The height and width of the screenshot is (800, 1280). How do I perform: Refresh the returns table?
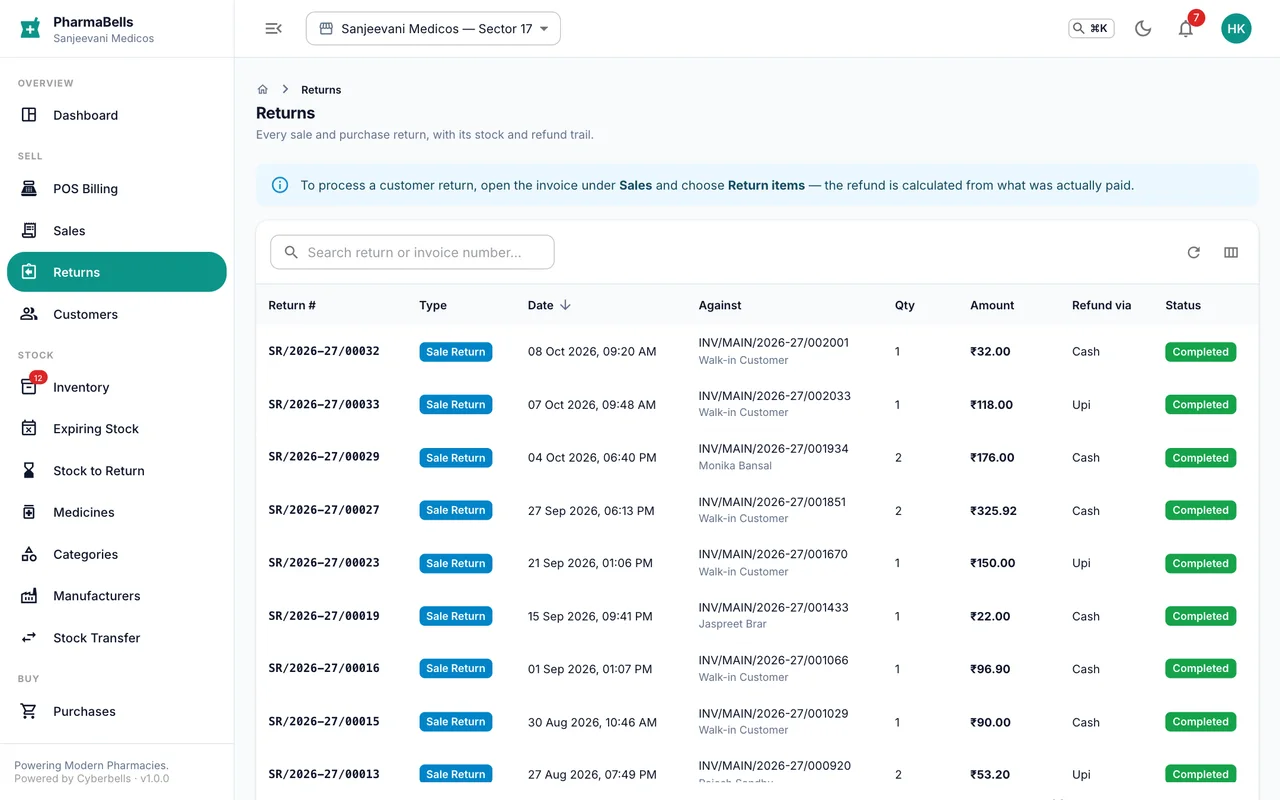point(1193,253)
